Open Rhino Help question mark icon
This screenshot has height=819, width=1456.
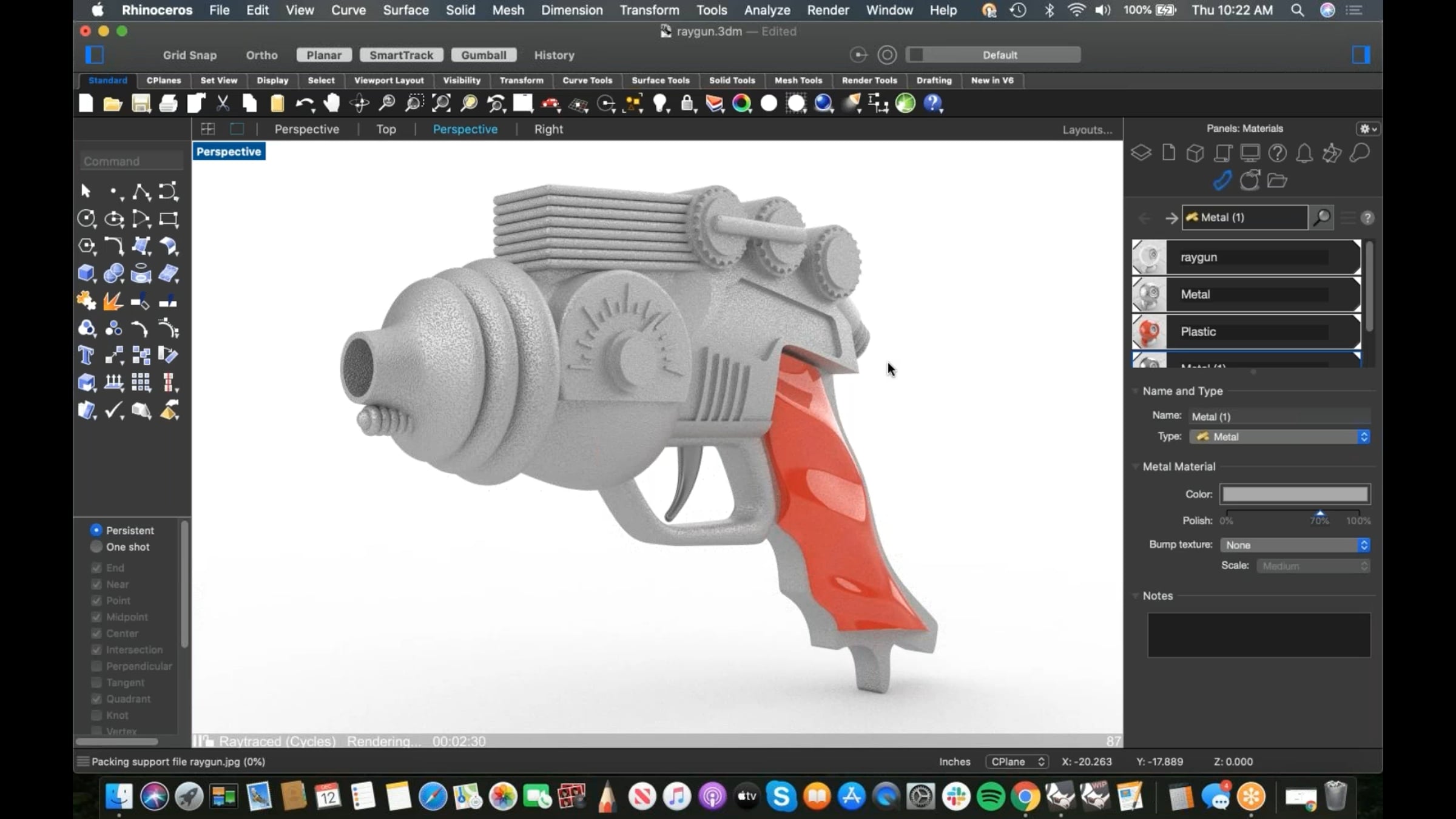tap(933, 104)
